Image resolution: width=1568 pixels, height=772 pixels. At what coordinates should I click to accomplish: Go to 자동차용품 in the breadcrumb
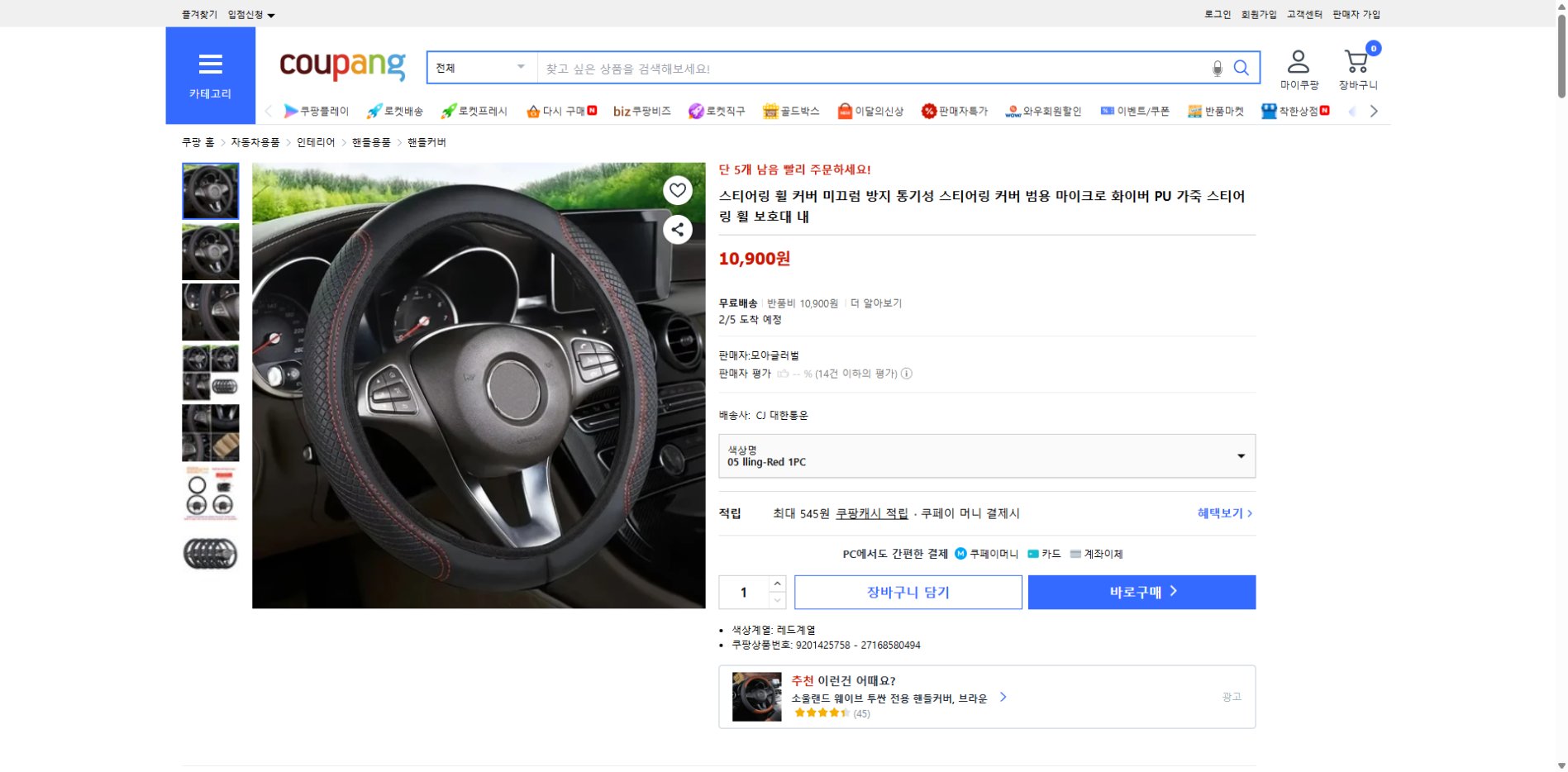pos(255,142)
